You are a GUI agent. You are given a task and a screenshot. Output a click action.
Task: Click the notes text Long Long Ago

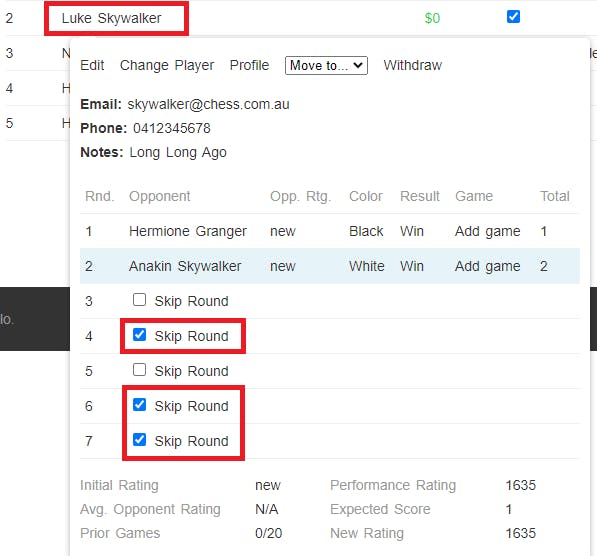(x=178, y=152)
